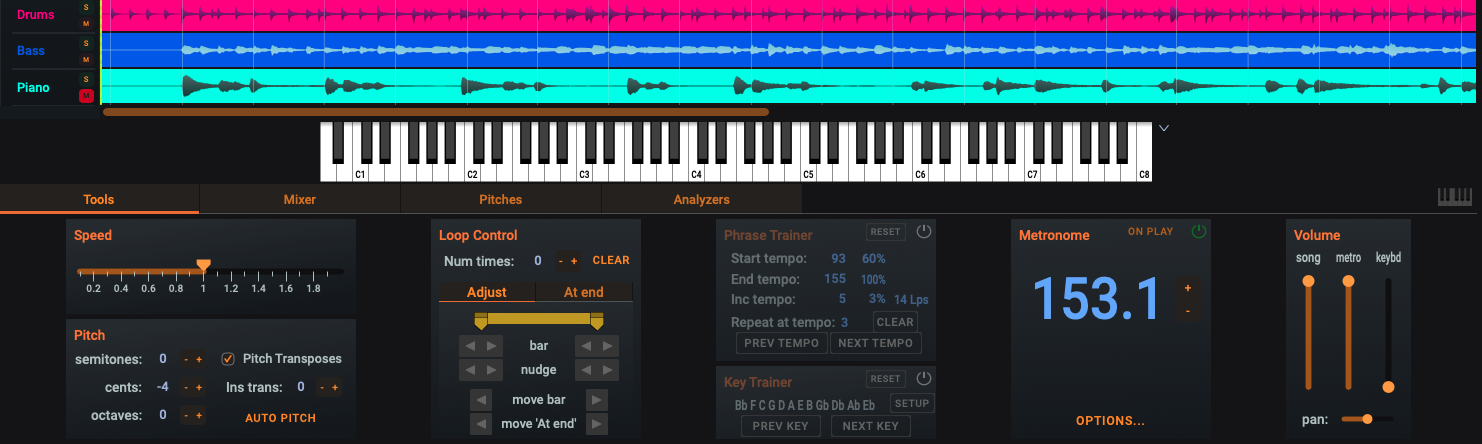This screenshot has width=1482, height=444.
Task: Solo the Bass track
Action: coord(86,44)
